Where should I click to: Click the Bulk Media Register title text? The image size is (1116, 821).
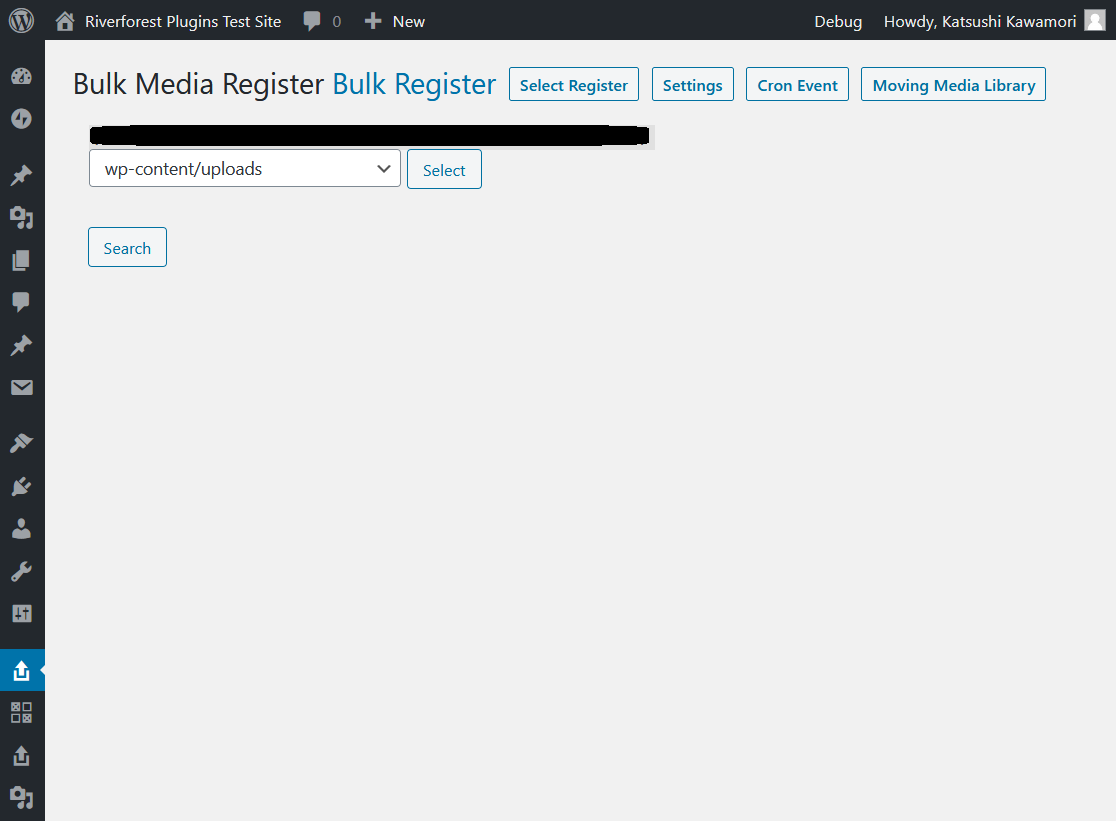[x=199, y=84]
